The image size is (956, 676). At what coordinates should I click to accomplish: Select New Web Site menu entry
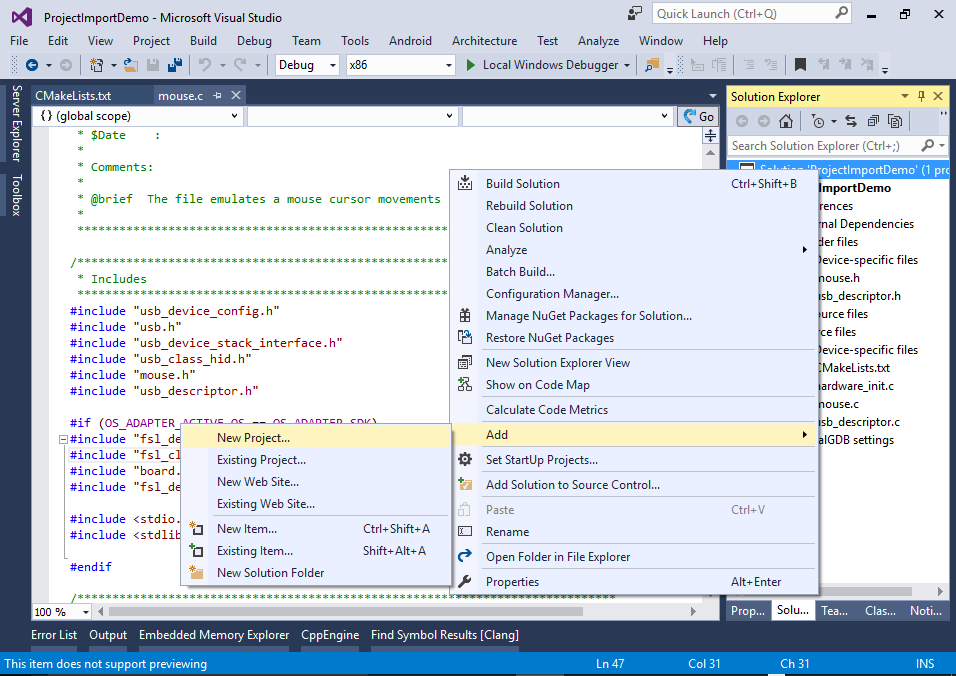pyautogui.click(x=316, y=482)
